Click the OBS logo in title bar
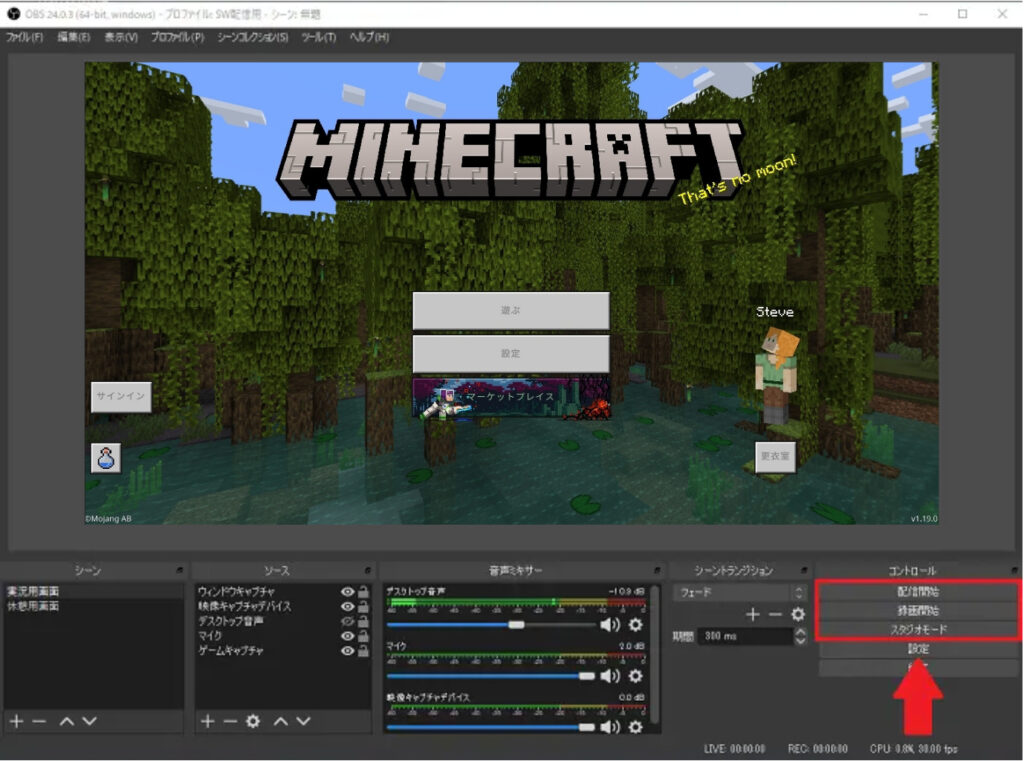Screen dimensions: 1024x761 point(14,14)
